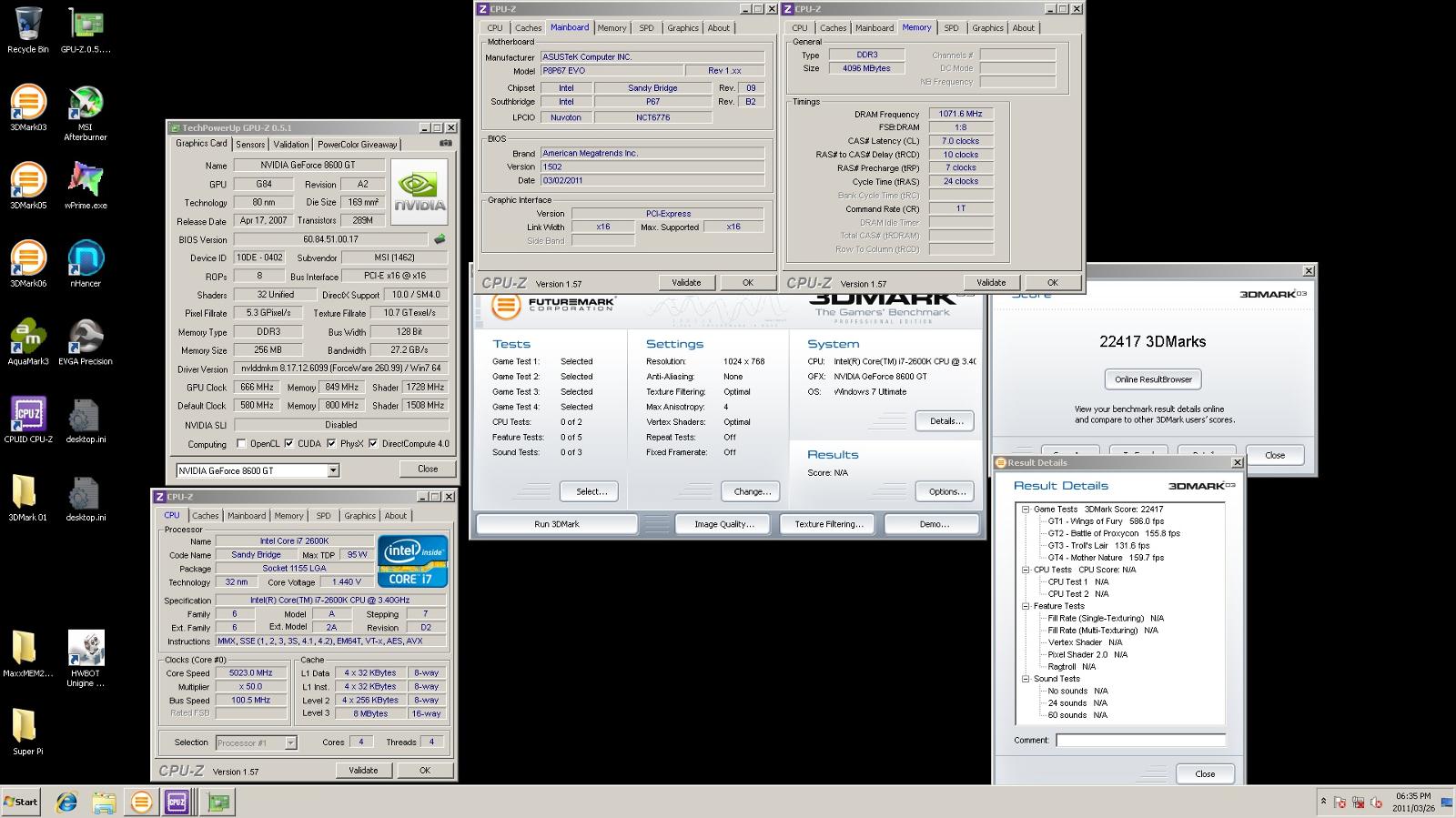Click the NVIDIA logo in GPU-Z
Image resolution: width=1456 pixels, height=818 pixels.
[x=419, y=192]
